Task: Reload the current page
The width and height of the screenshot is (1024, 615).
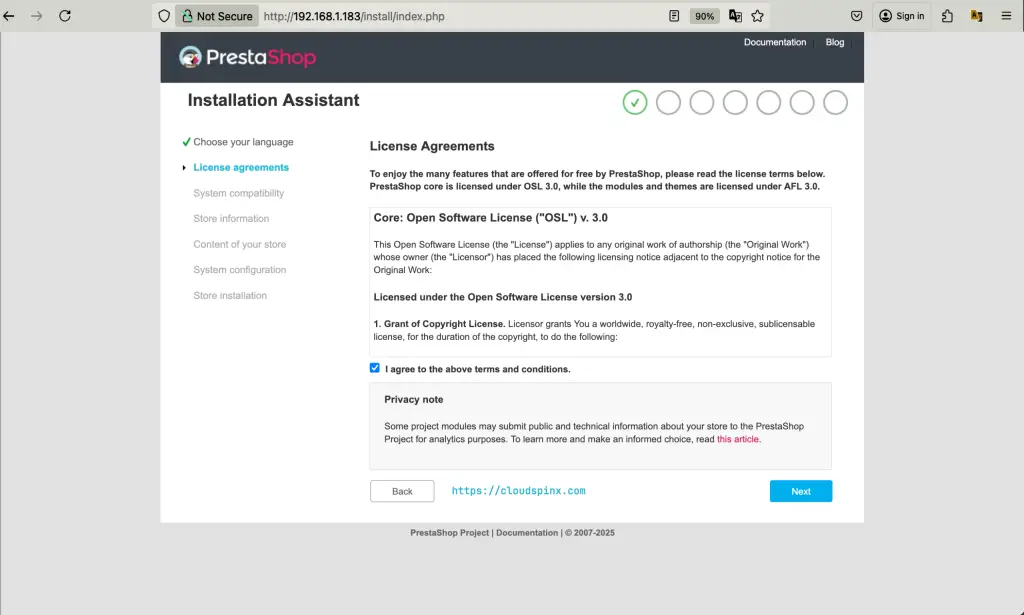Action: point(67,15)
